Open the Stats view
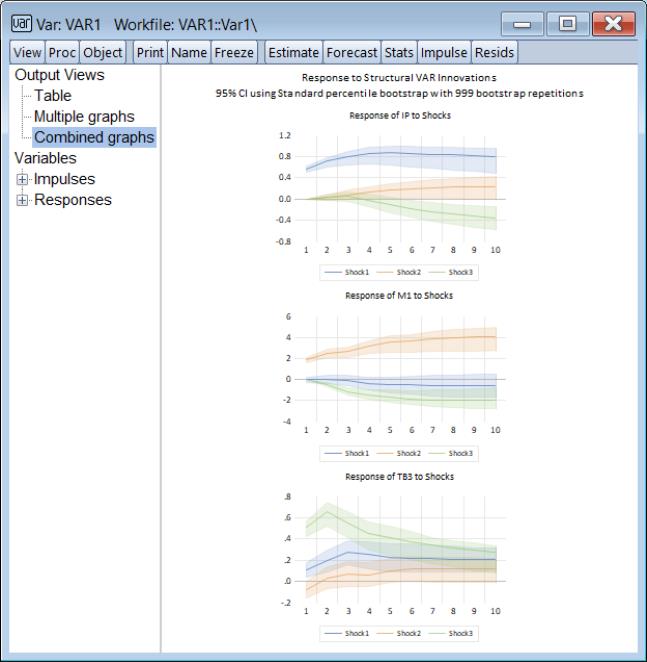 click(399, 53)
